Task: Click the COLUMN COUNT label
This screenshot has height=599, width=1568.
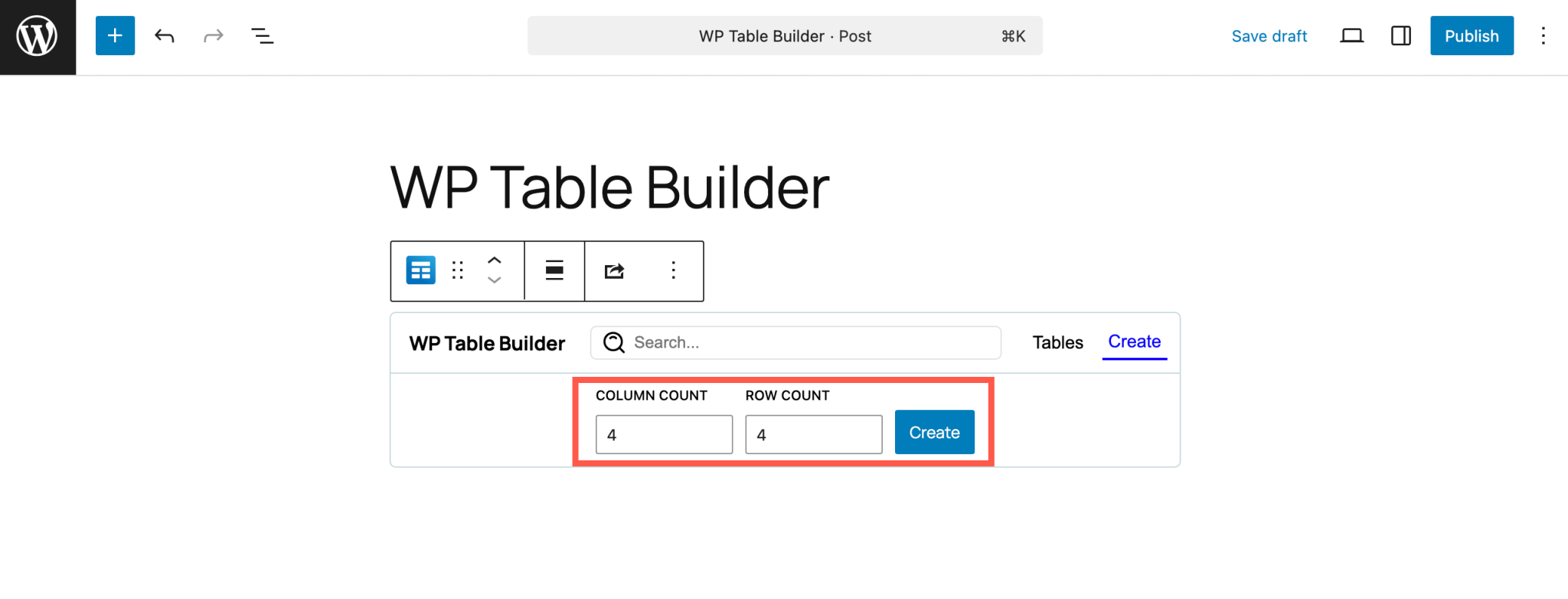Action: (652, 395)
